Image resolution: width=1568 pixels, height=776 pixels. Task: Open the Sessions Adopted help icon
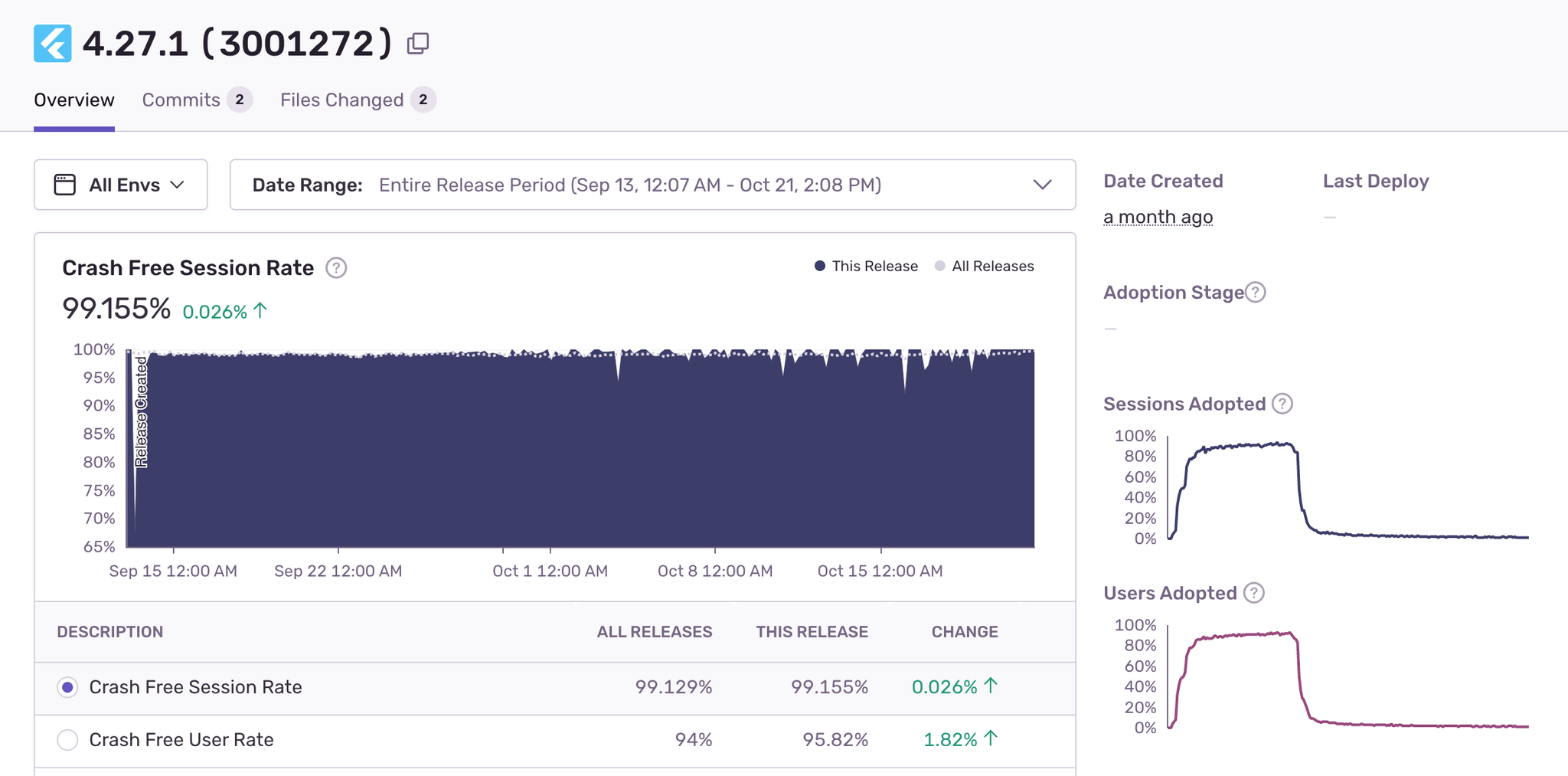[1282, 404]
